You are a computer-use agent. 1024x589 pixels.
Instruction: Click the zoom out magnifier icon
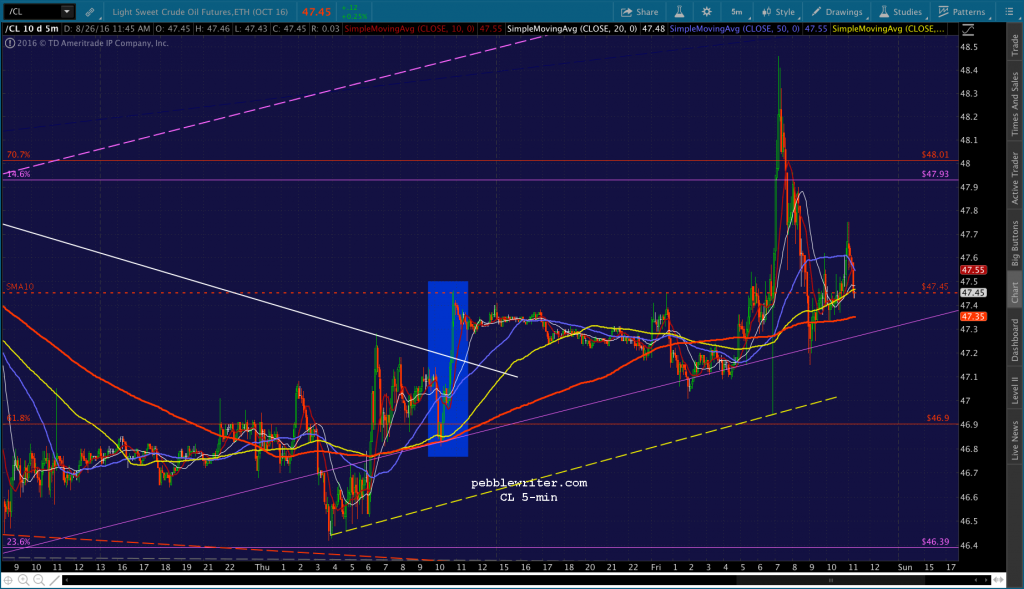click(x=39, y=580)
